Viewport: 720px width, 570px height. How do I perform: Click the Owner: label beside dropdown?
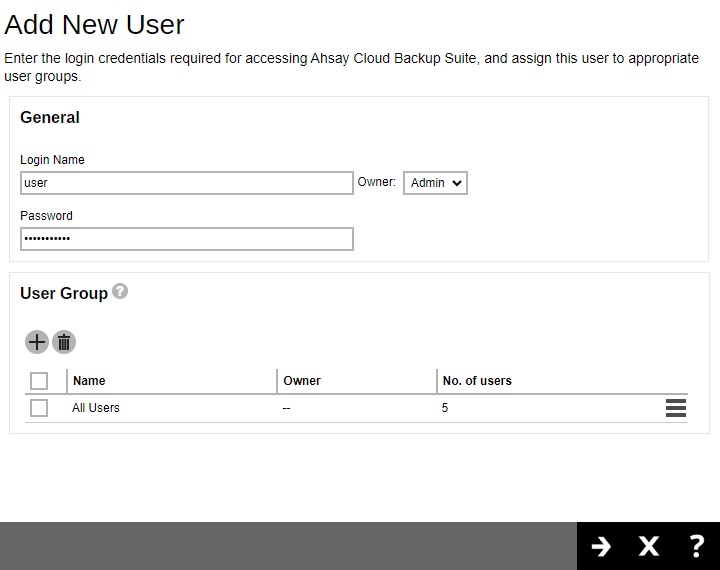click(x=377, y=182)
